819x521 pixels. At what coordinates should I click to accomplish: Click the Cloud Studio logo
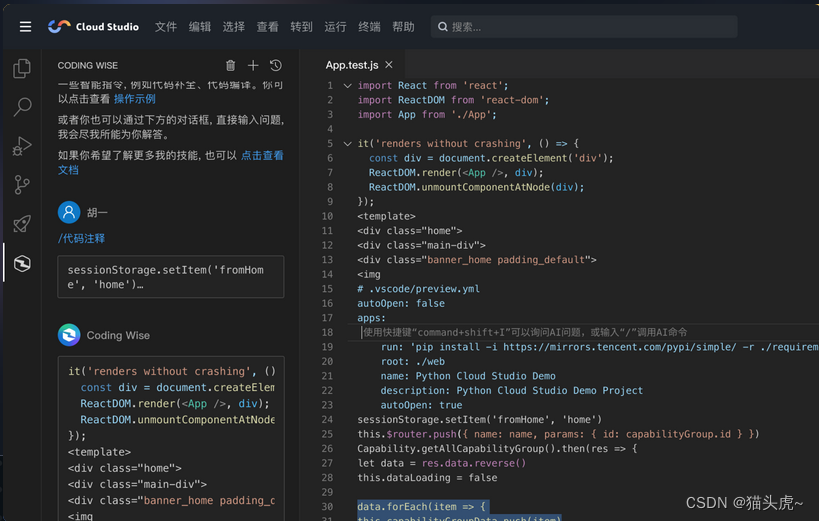[93, 27]
